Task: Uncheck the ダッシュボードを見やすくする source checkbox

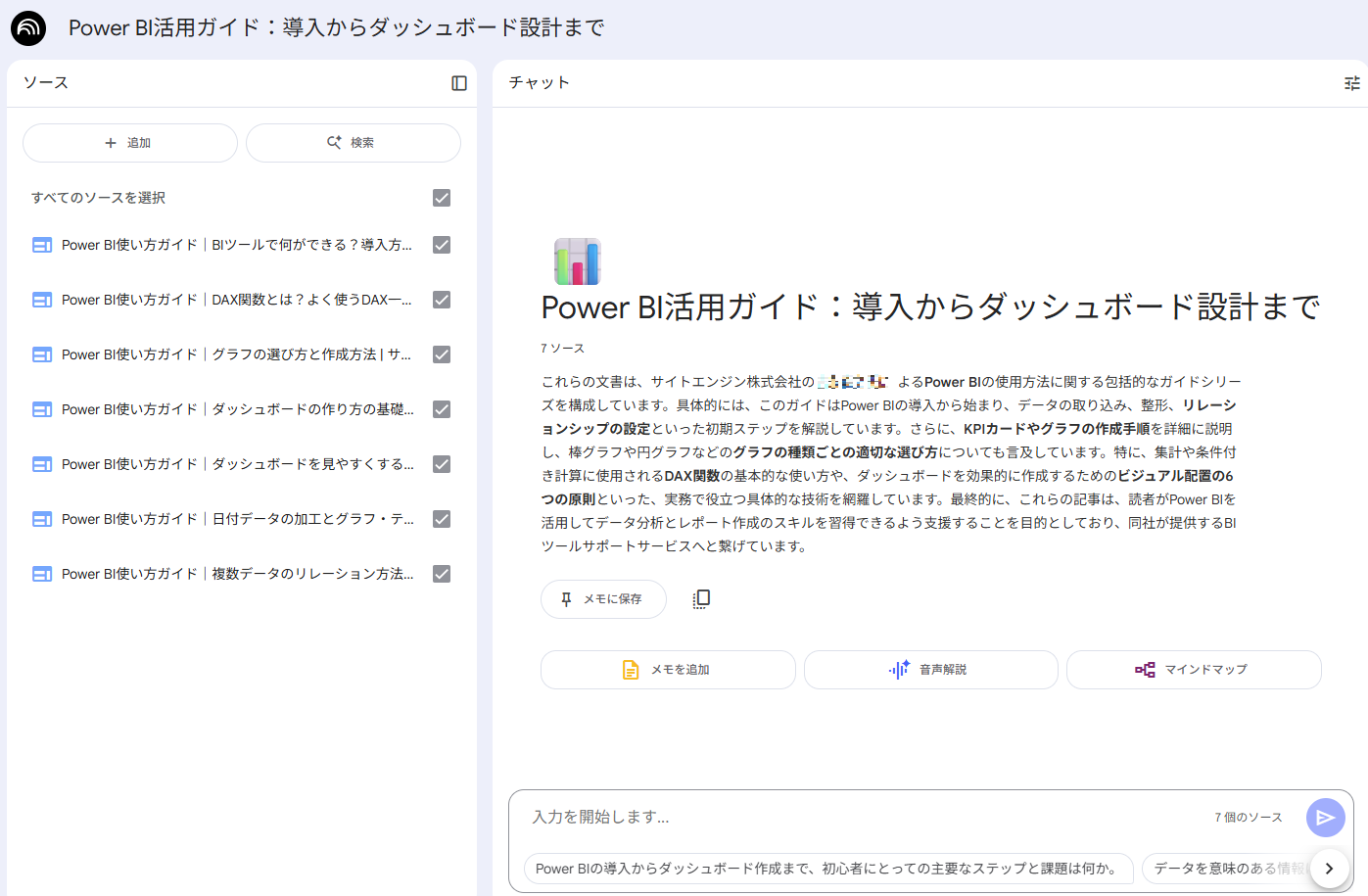Action: 442,464
